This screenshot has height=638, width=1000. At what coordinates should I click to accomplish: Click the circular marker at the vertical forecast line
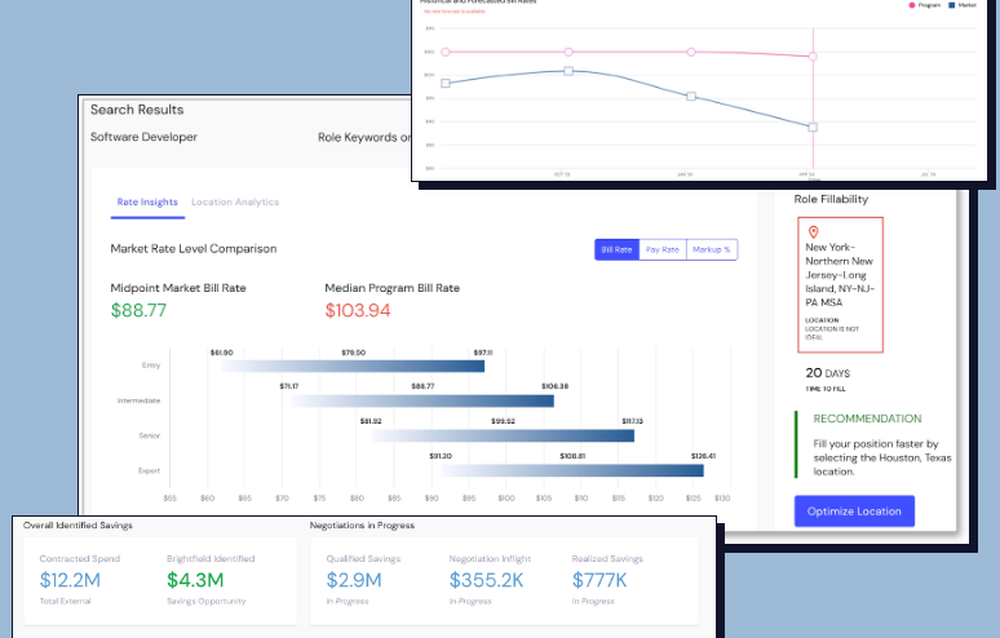point(813,56)
